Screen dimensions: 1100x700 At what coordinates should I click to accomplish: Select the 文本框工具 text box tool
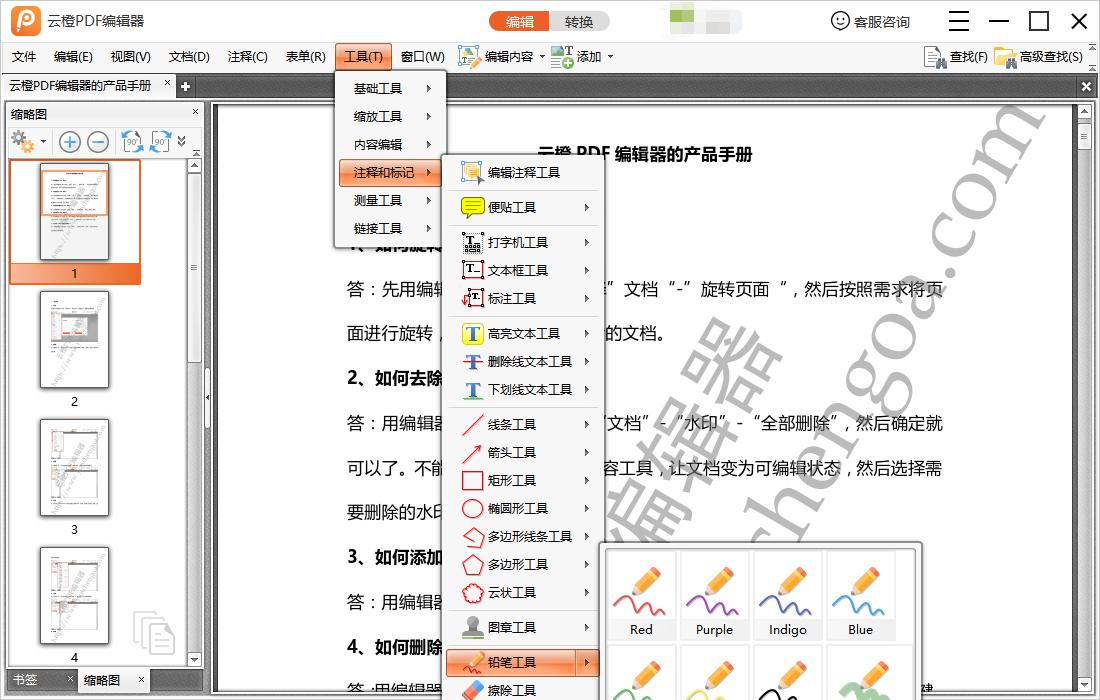(523, 271)
